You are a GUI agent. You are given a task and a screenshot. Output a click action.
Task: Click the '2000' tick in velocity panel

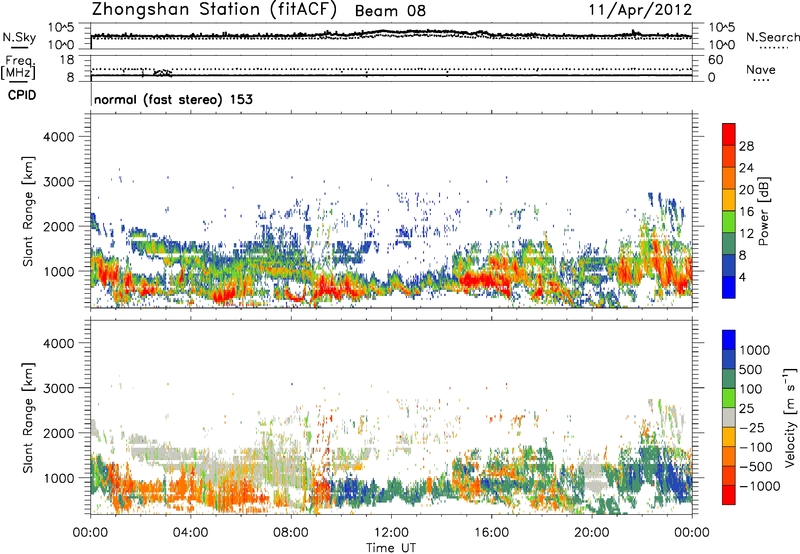coord(59,433)
